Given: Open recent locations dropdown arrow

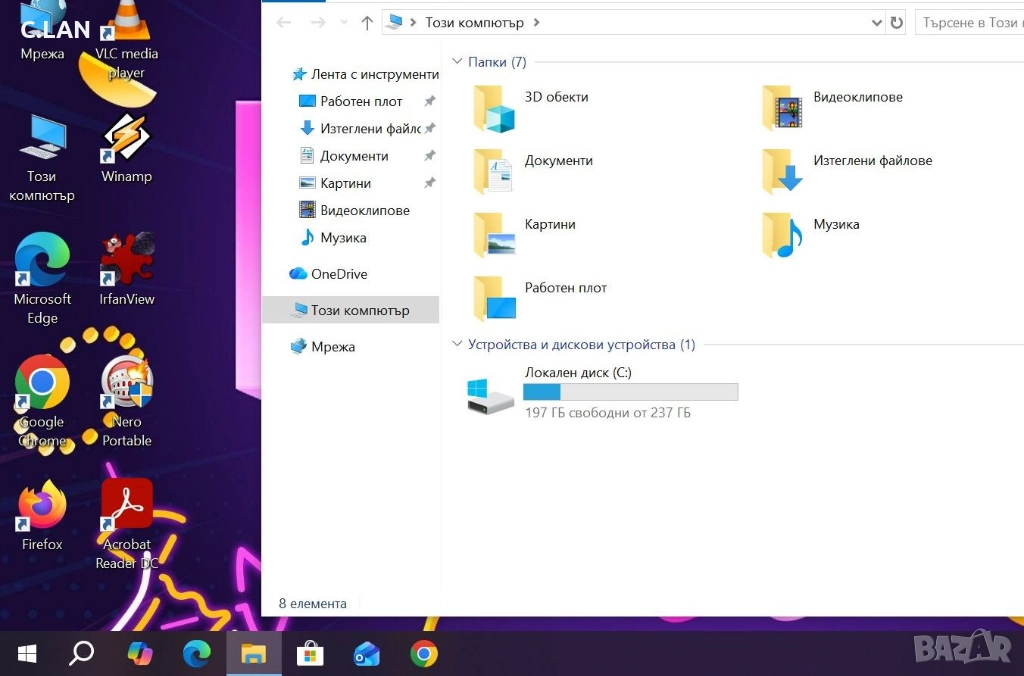Looking at the screenshot, I should pos(345,22).
